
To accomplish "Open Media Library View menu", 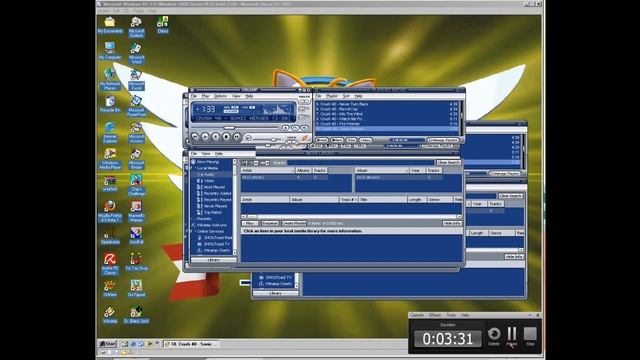I will [x=206, y=153].
